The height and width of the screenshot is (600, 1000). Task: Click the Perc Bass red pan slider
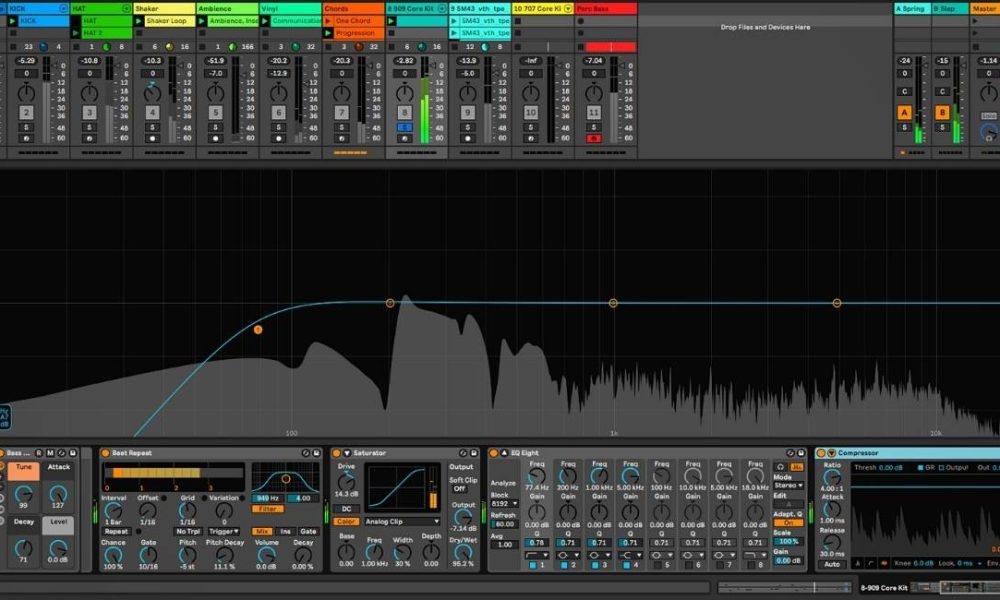[610, 47]
